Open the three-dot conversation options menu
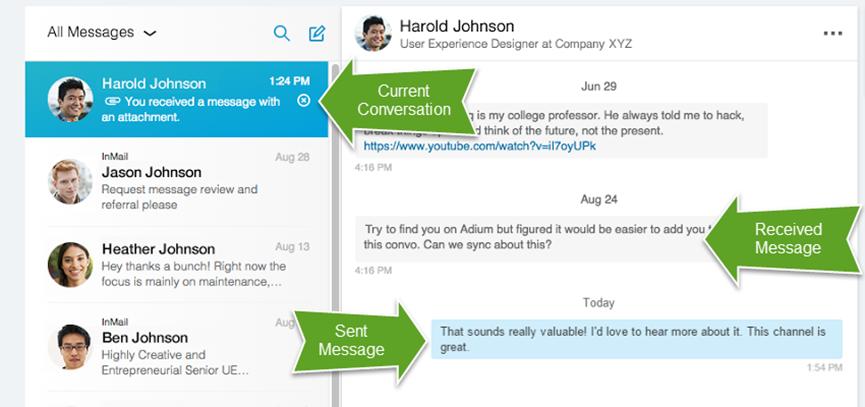 tap(832, 33)
